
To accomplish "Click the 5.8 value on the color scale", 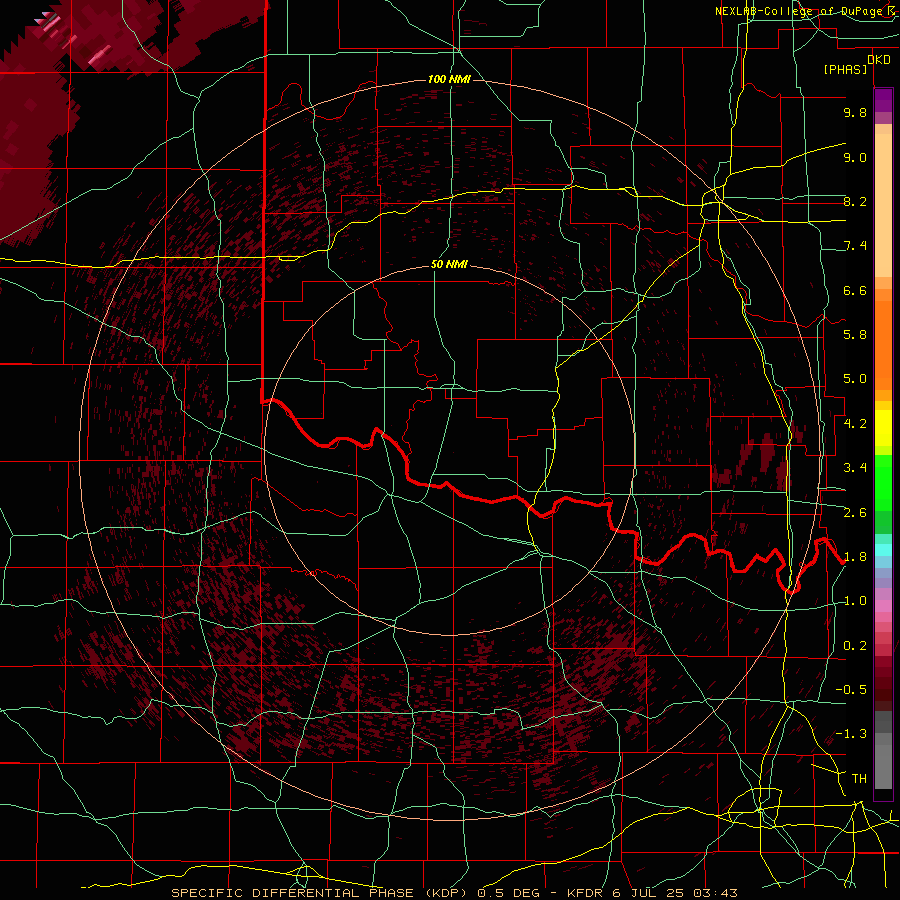I will point(855,335).
